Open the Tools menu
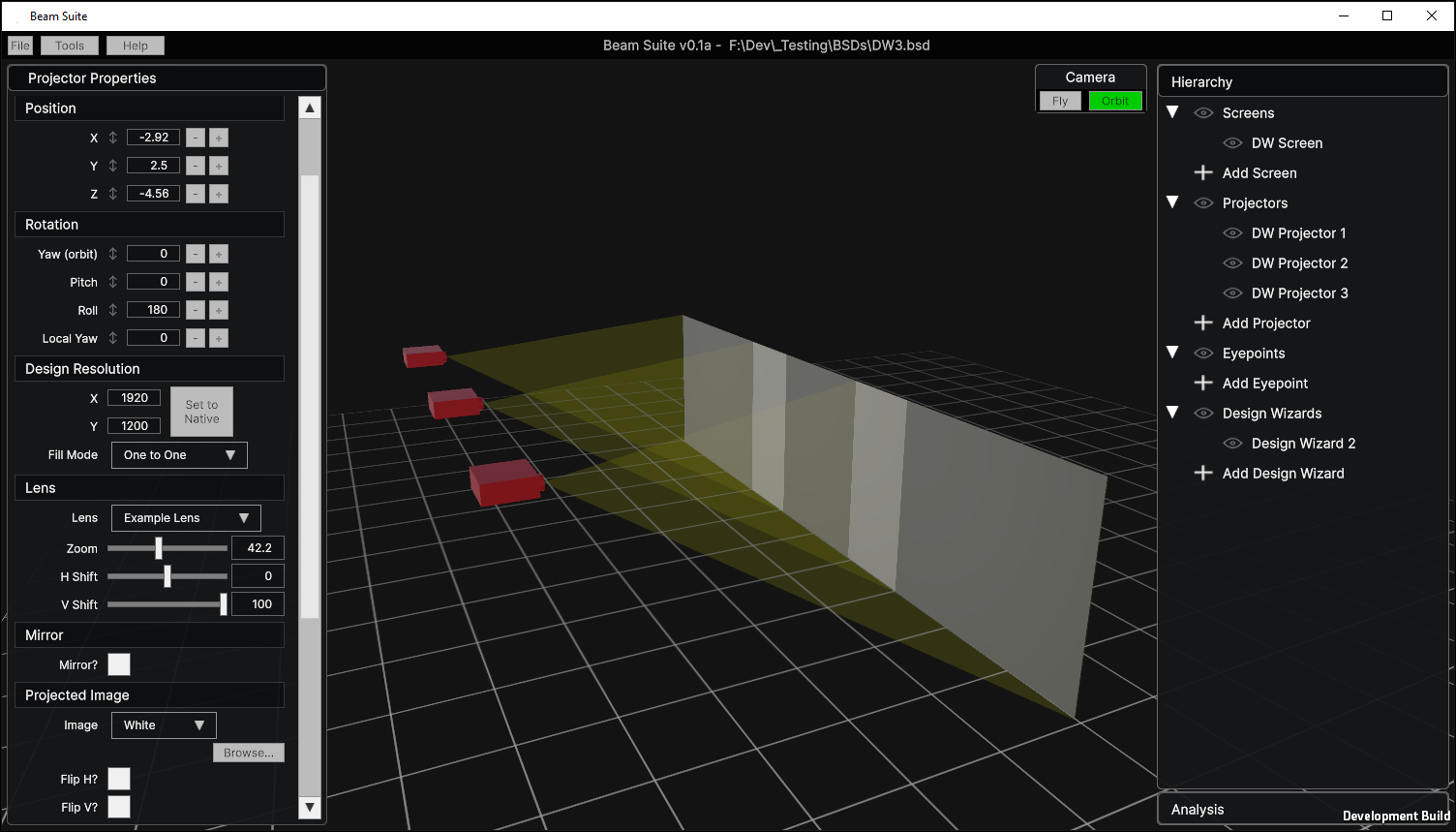 coord(70,46)
